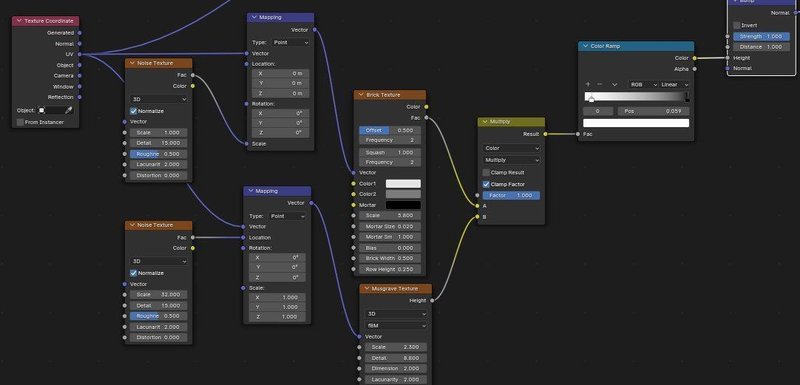Click the Color Ramp gradient bar

636,96
